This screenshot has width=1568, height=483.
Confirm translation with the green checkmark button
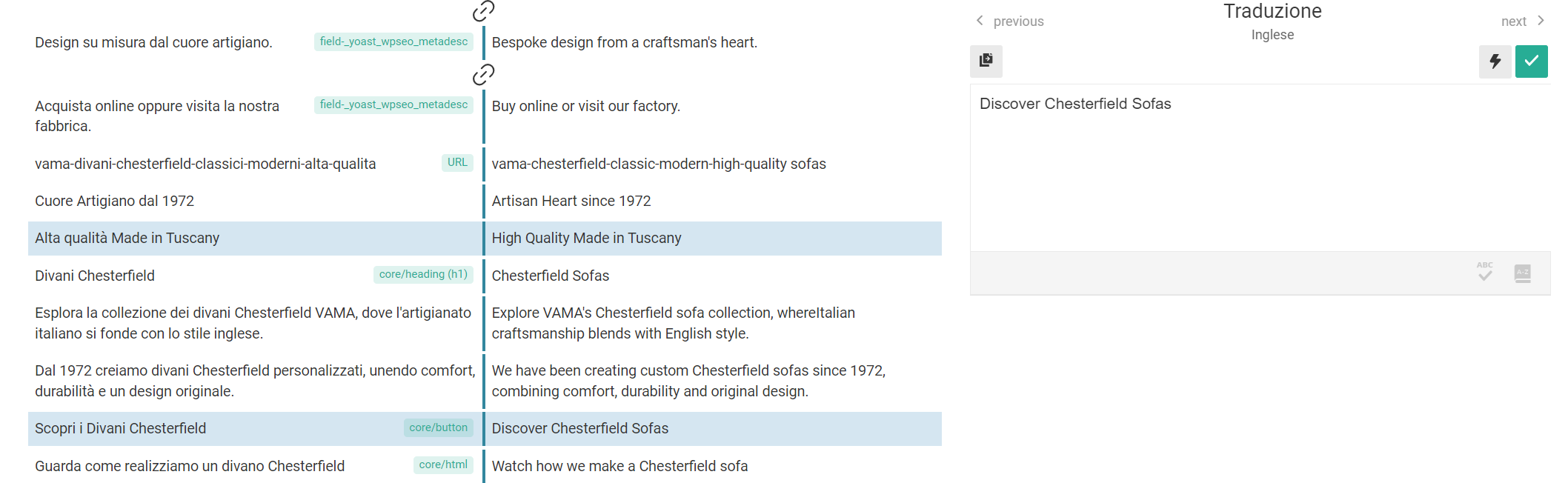click(x=1531, y=61)
